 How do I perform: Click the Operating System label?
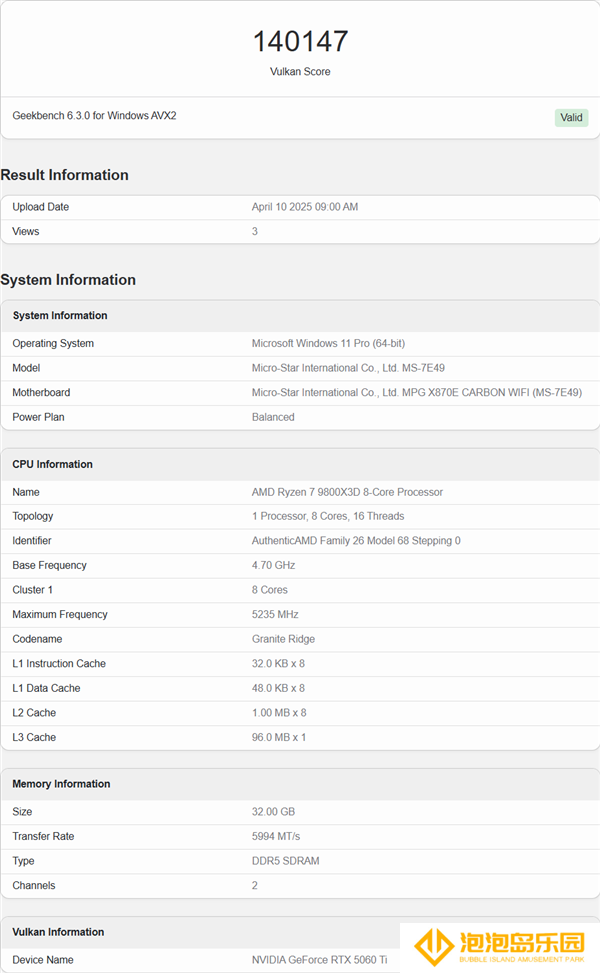tap(53, 343)
